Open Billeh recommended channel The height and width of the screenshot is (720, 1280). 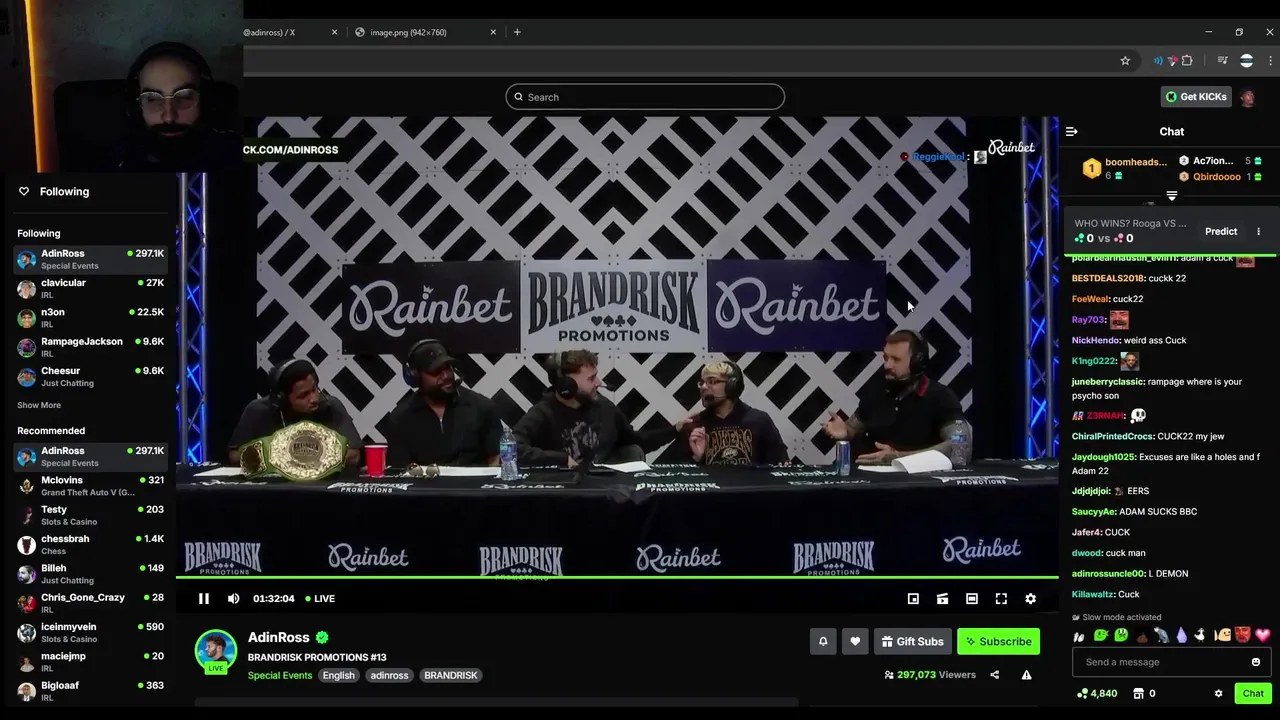pyautogui.click(x=91, y=574)
